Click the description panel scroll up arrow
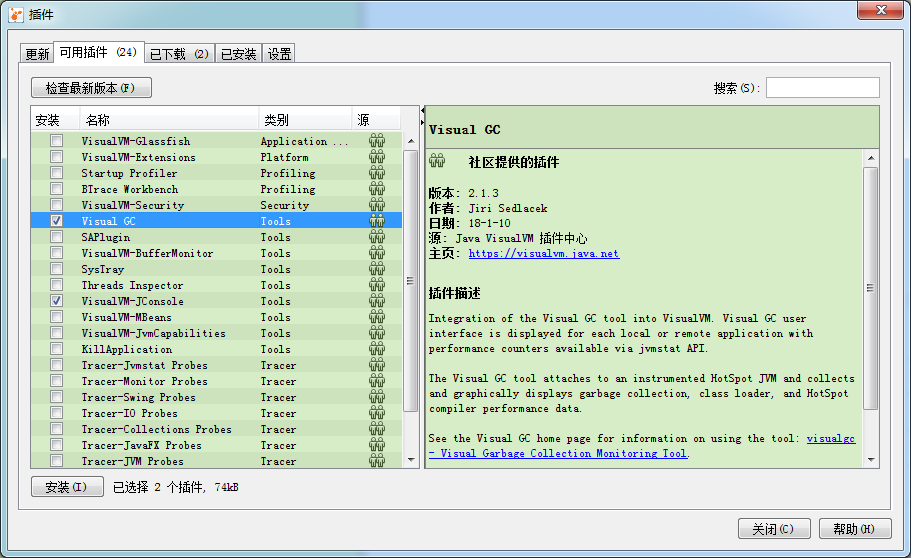The height and width of the screenshot is (558, 911). point(870,158)
